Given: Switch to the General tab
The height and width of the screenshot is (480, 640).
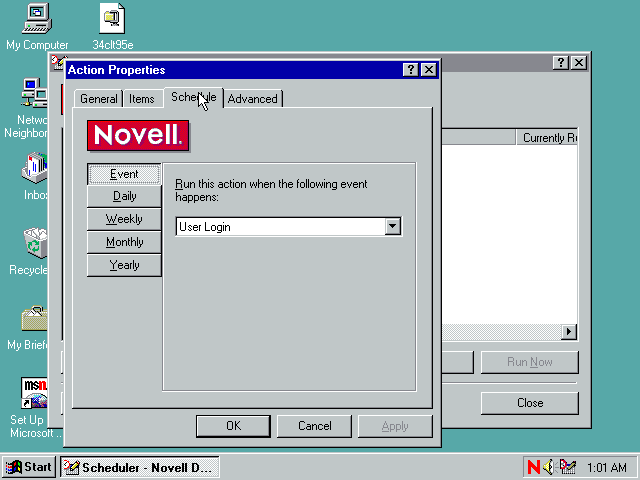Looking at the screenshot, I should click(x=98, y=99).
